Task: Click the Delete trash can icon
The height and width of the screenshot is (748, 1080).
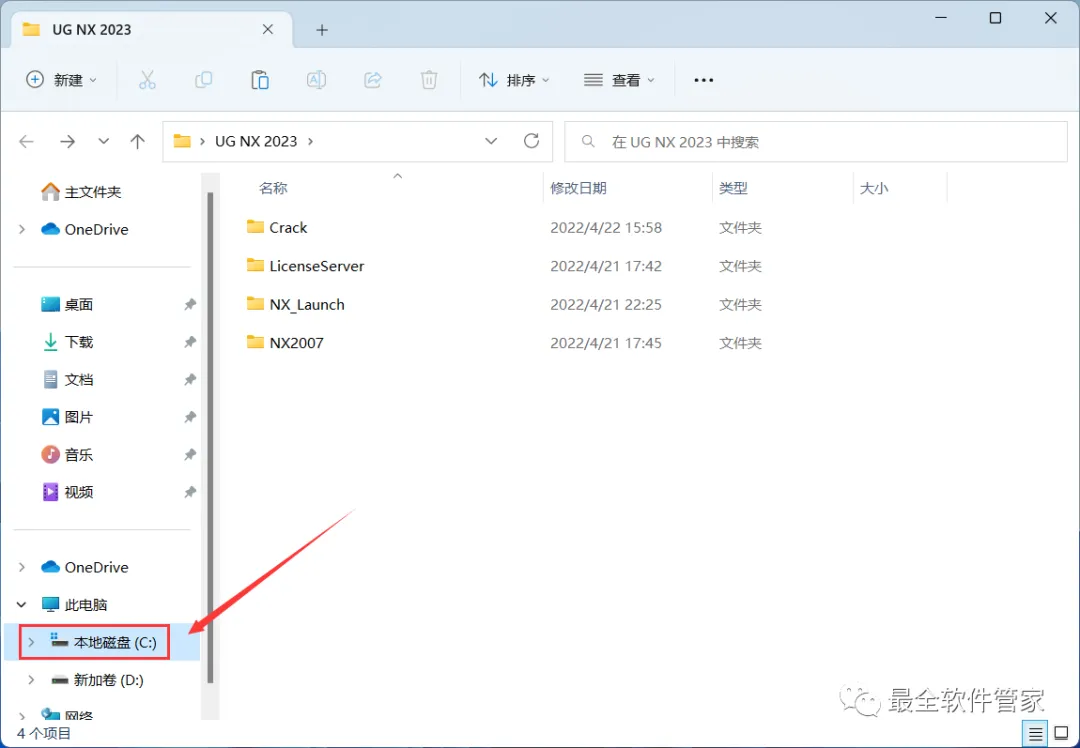Action: tap(429, 80)
